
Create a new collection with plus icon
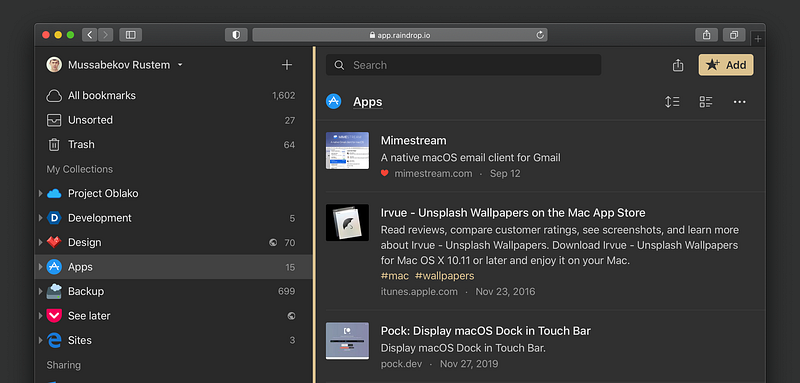[287, 65]
